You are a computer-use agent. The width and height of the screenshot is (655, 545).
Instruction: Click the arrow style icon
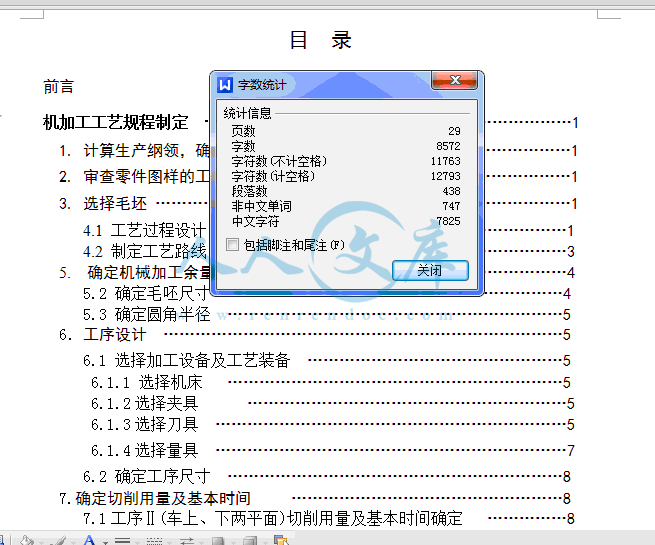pos(187,541)
